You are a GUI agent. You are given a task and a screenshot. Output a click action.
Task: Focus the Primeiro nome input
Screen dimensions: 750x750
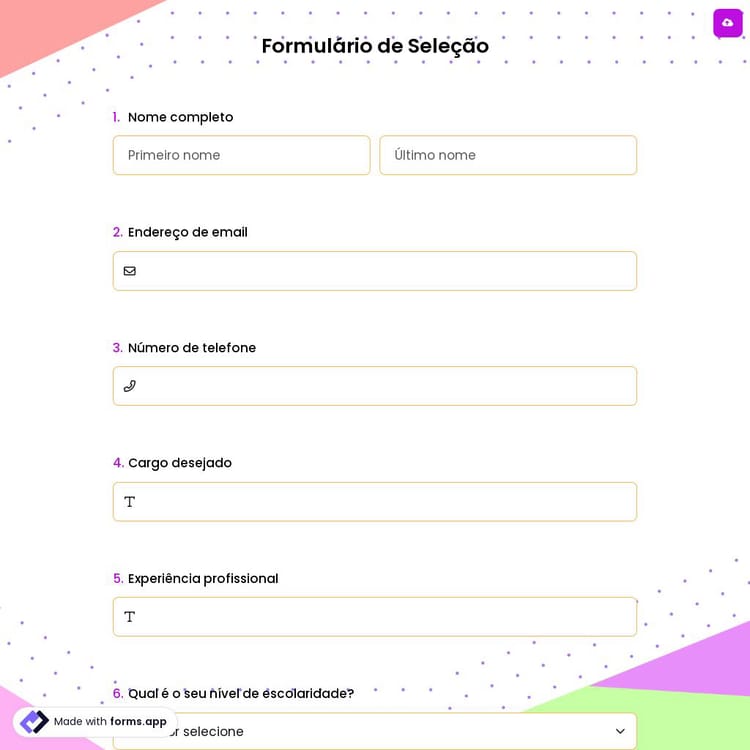(x=241, y=156)
